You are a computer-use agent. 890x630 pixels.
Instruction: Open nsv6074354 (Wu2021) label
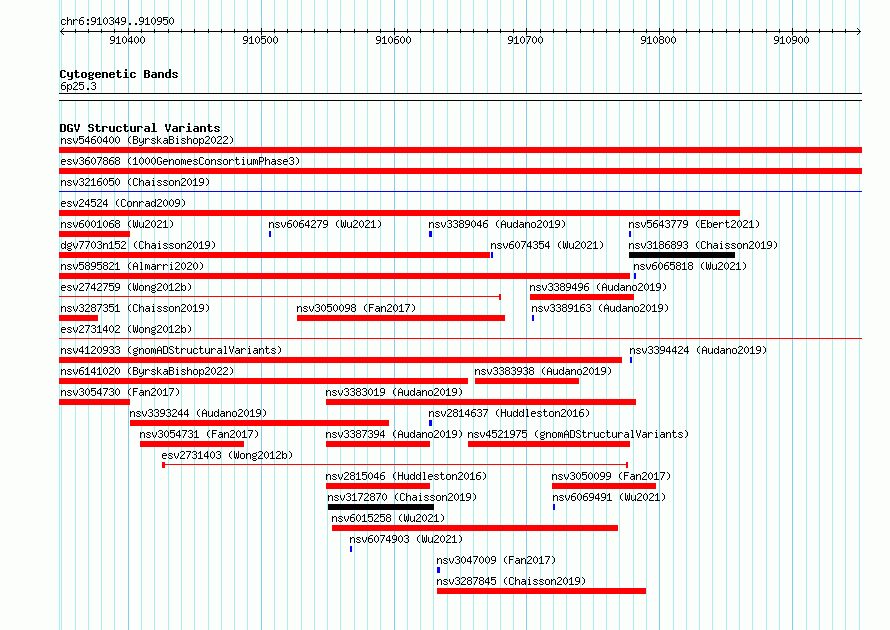pyautogui.click(x=547, y=245)
